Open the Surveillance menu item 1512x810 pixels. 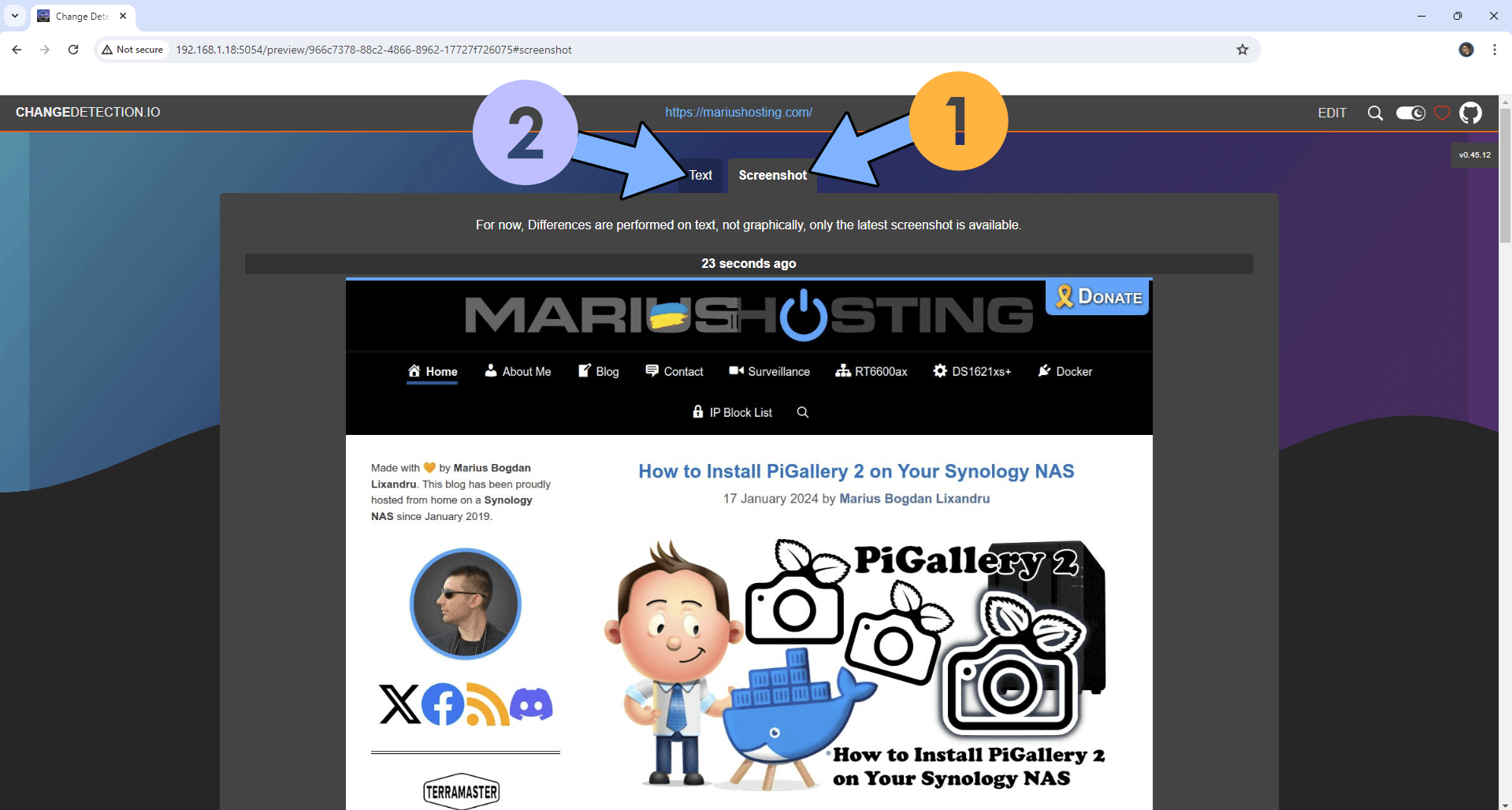point(770,371)
